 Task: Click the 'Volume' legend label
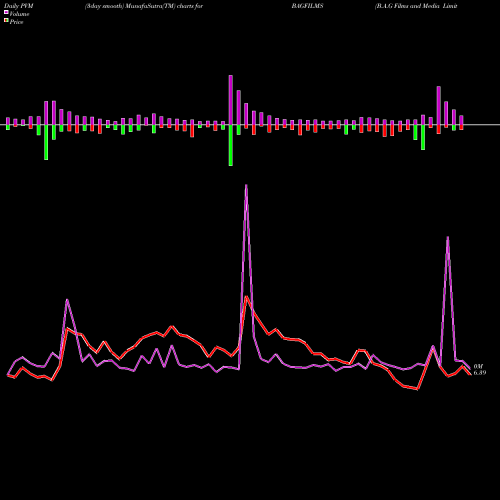coord(19,14)
